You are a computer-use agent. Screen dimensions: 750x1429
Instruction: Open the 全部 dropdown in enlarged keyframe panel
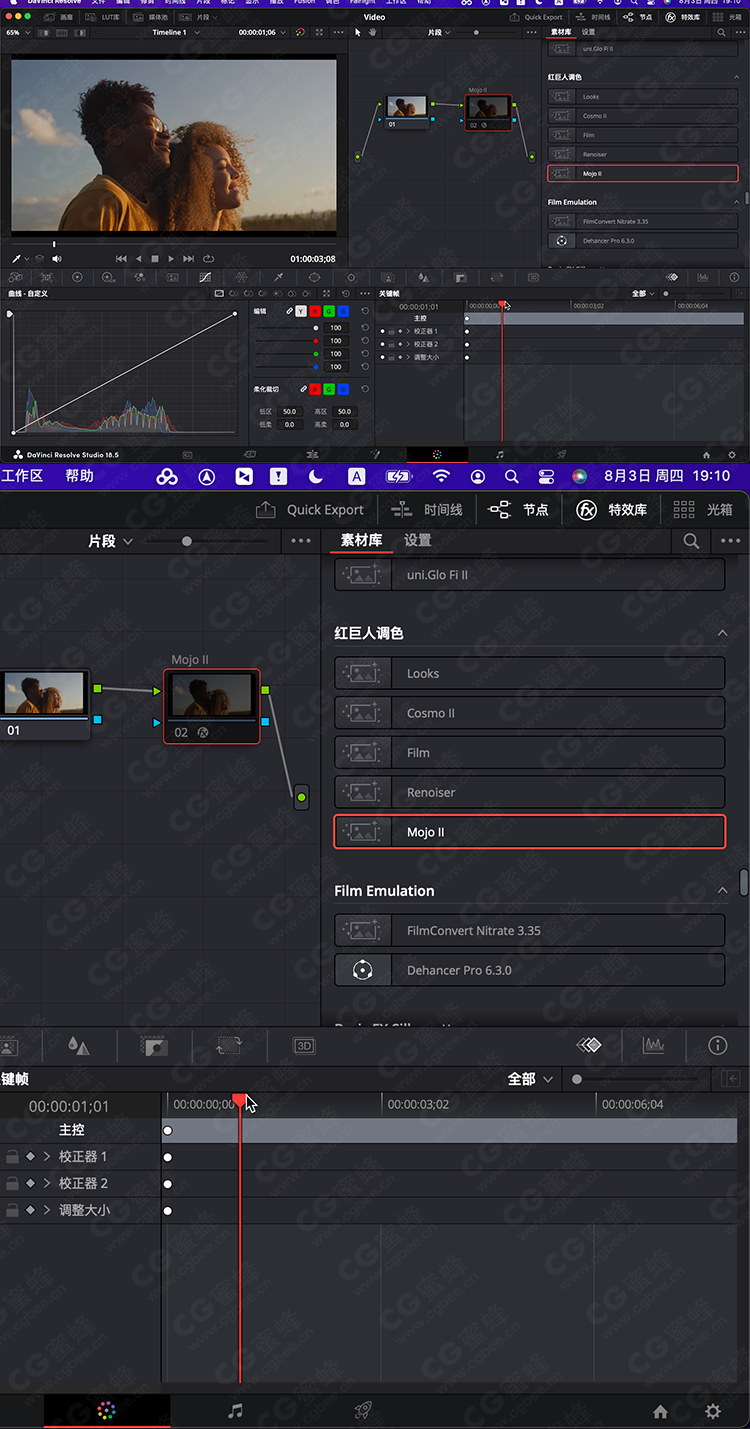pos(530,1079)
